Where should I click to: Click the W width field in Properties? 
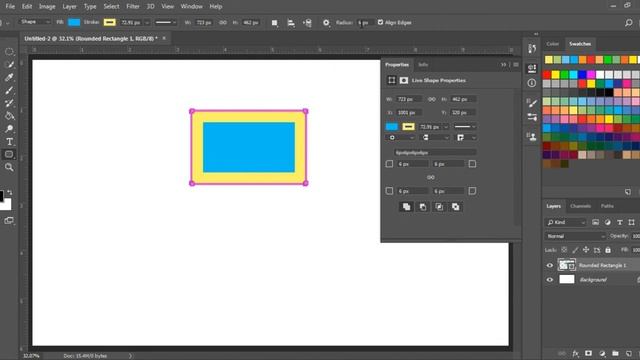click(x=409, y=99)
